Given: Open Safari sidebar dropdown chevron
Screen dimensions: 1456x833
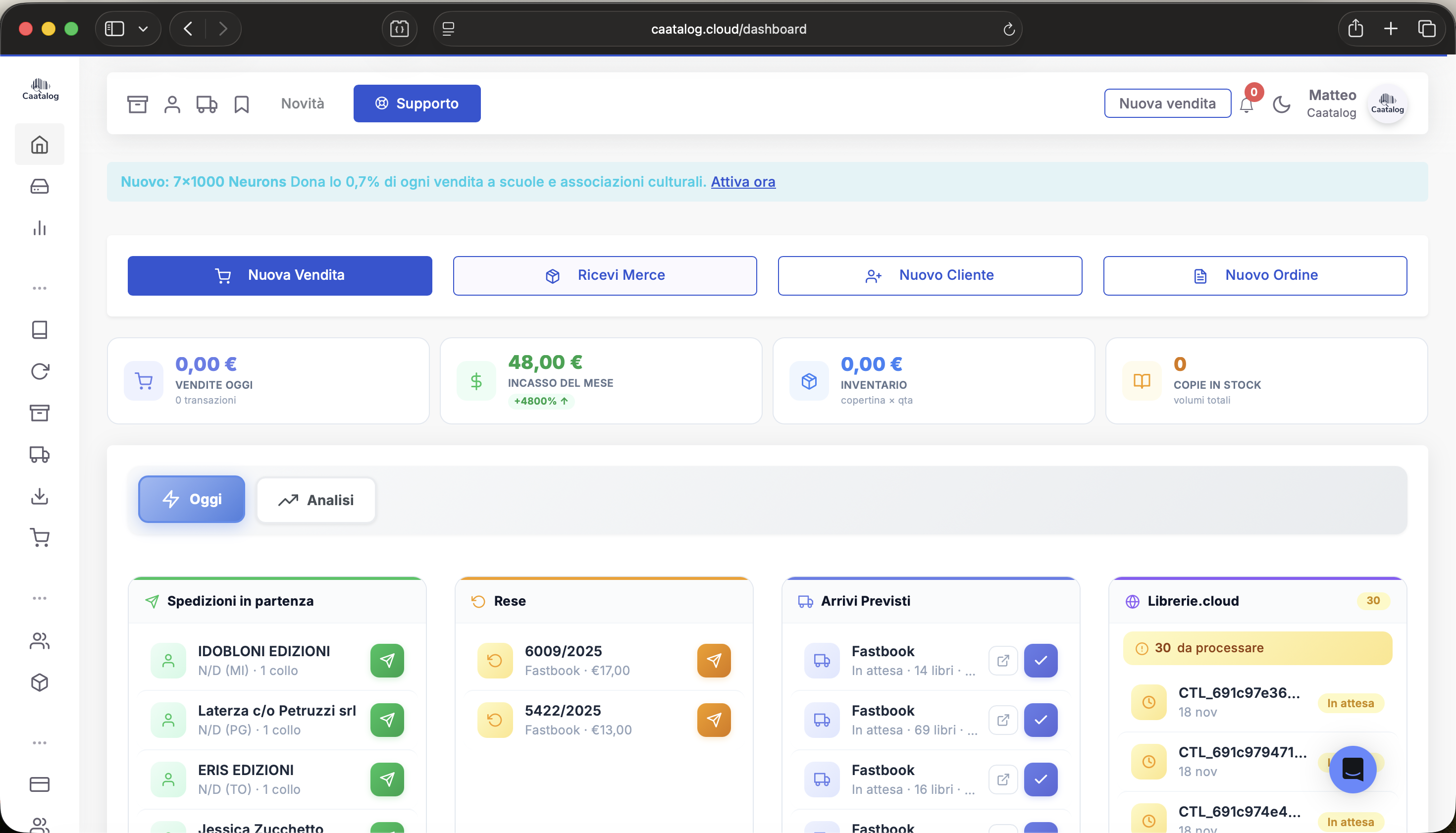Looking at the screenshot, I should click(143, 29).
